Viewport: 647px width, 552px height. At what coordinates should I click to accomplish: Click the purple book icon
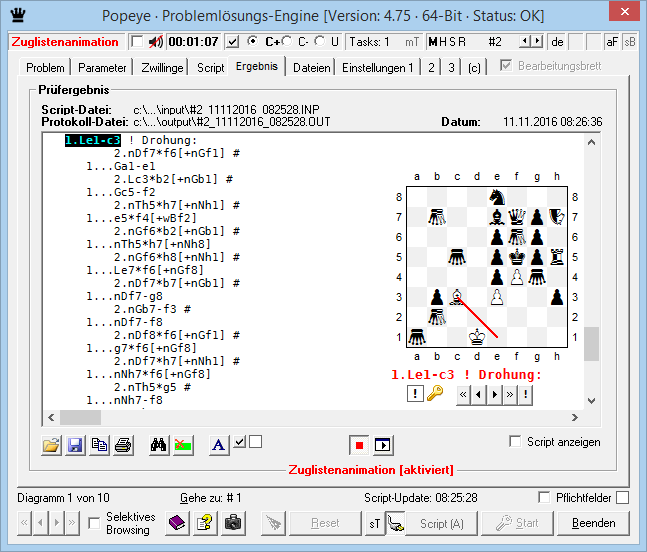(x=177, y=522)
